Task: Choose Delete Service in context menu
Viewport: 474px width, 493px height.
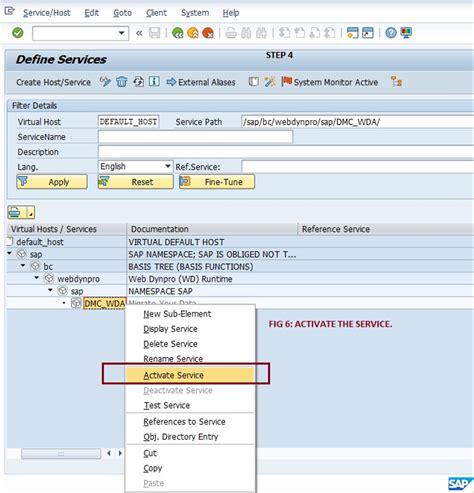Action: [x=191, y=344]
